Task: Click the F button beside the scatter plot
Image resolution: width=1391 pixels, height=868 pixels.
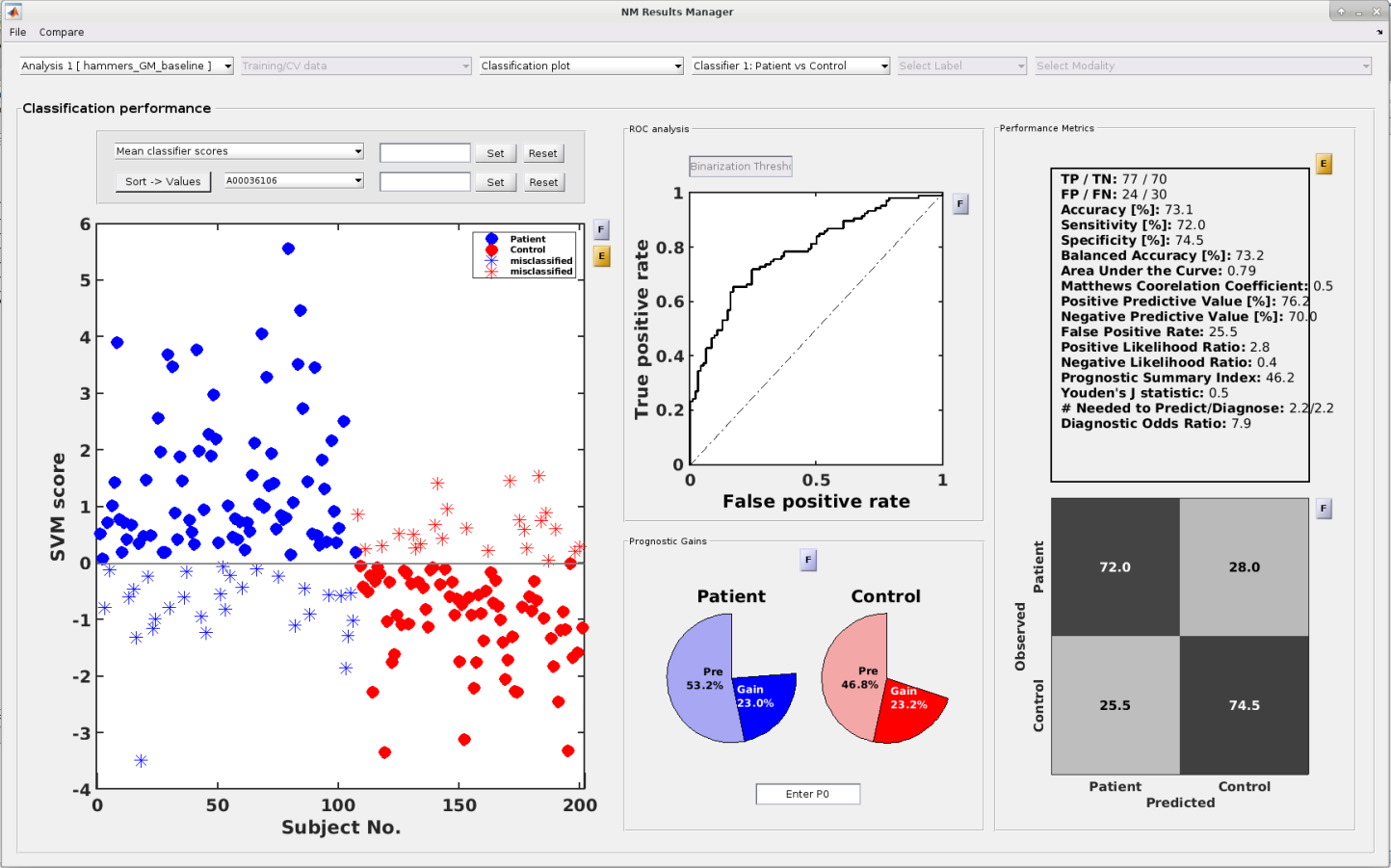Action: point(601,230)
